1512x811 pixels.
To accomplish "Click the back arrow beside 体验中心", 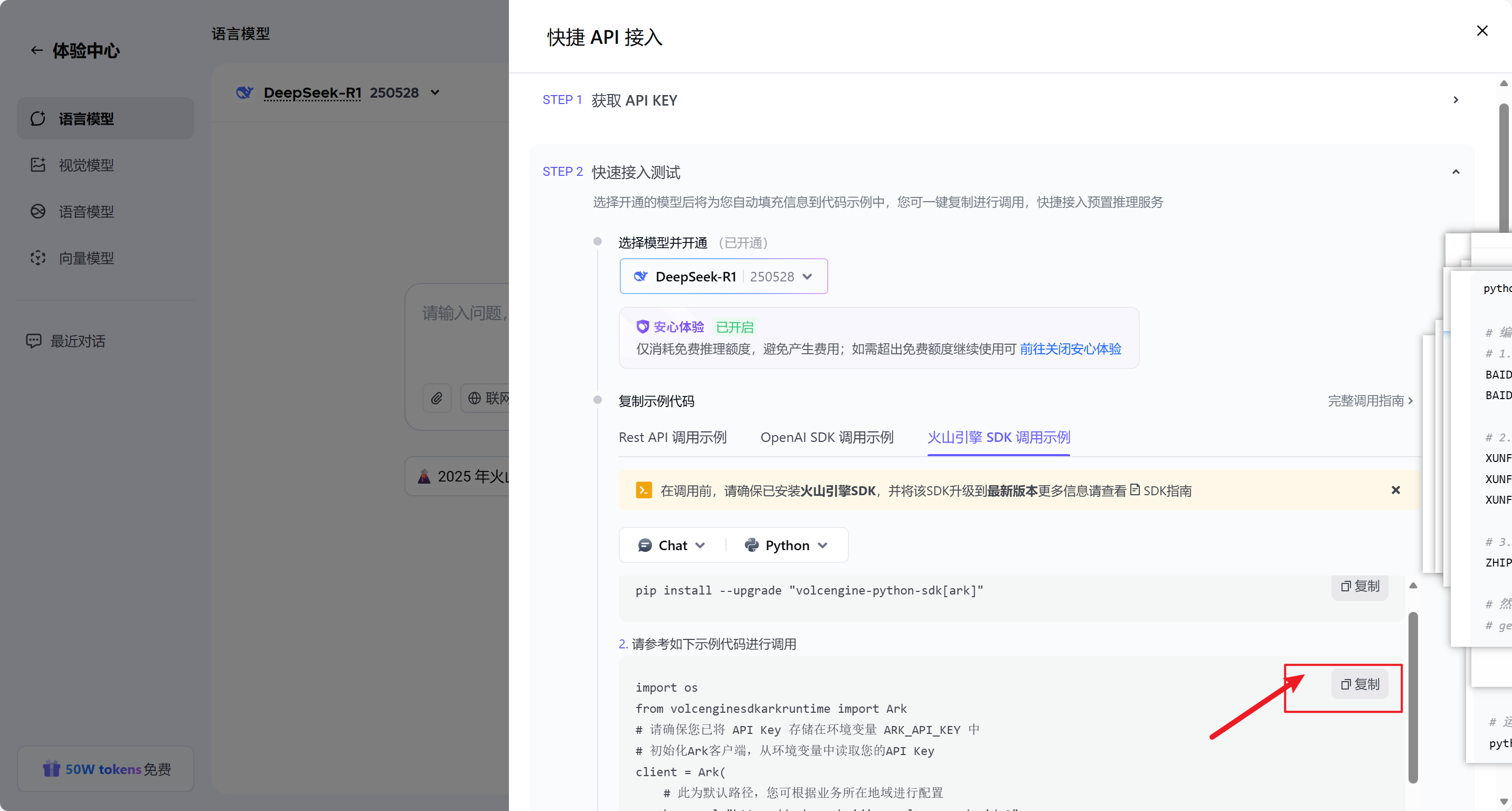I will (36, 51).
